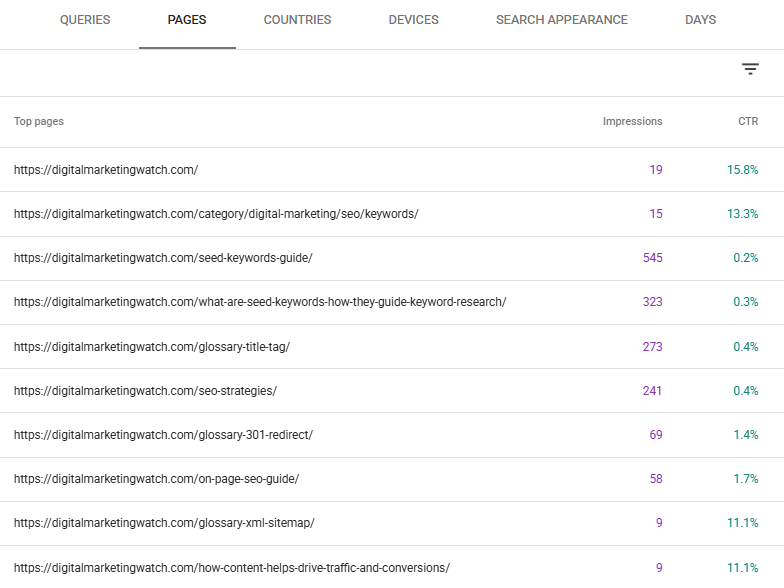The width and height of the screenshot is (784, 588).
Task: Open the filter rows icon
Action: click(750, 69)
